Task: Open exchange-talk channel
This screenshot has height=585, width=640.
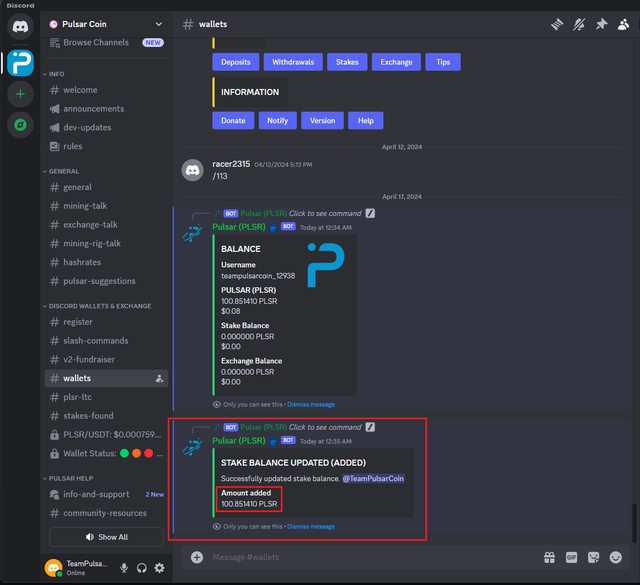Action: pos(106,225)
